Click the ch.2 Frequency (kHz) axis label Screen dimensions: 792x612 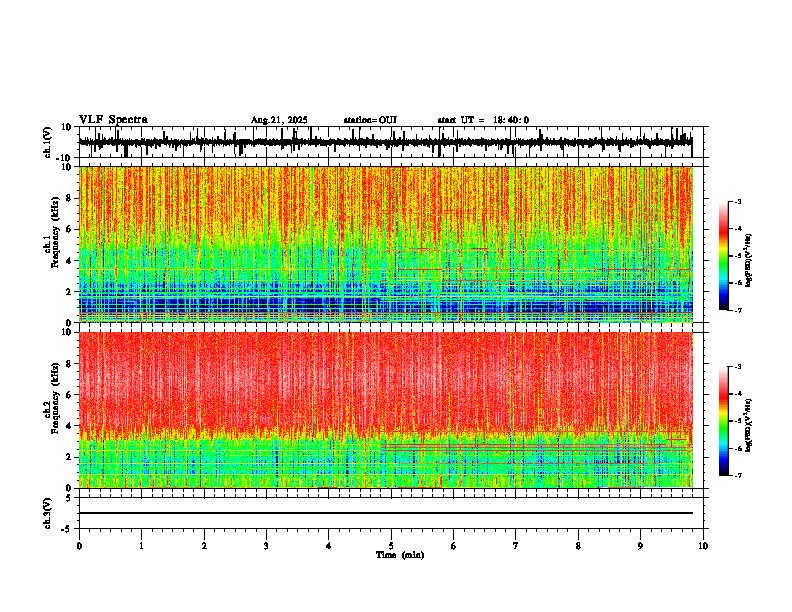52,397
